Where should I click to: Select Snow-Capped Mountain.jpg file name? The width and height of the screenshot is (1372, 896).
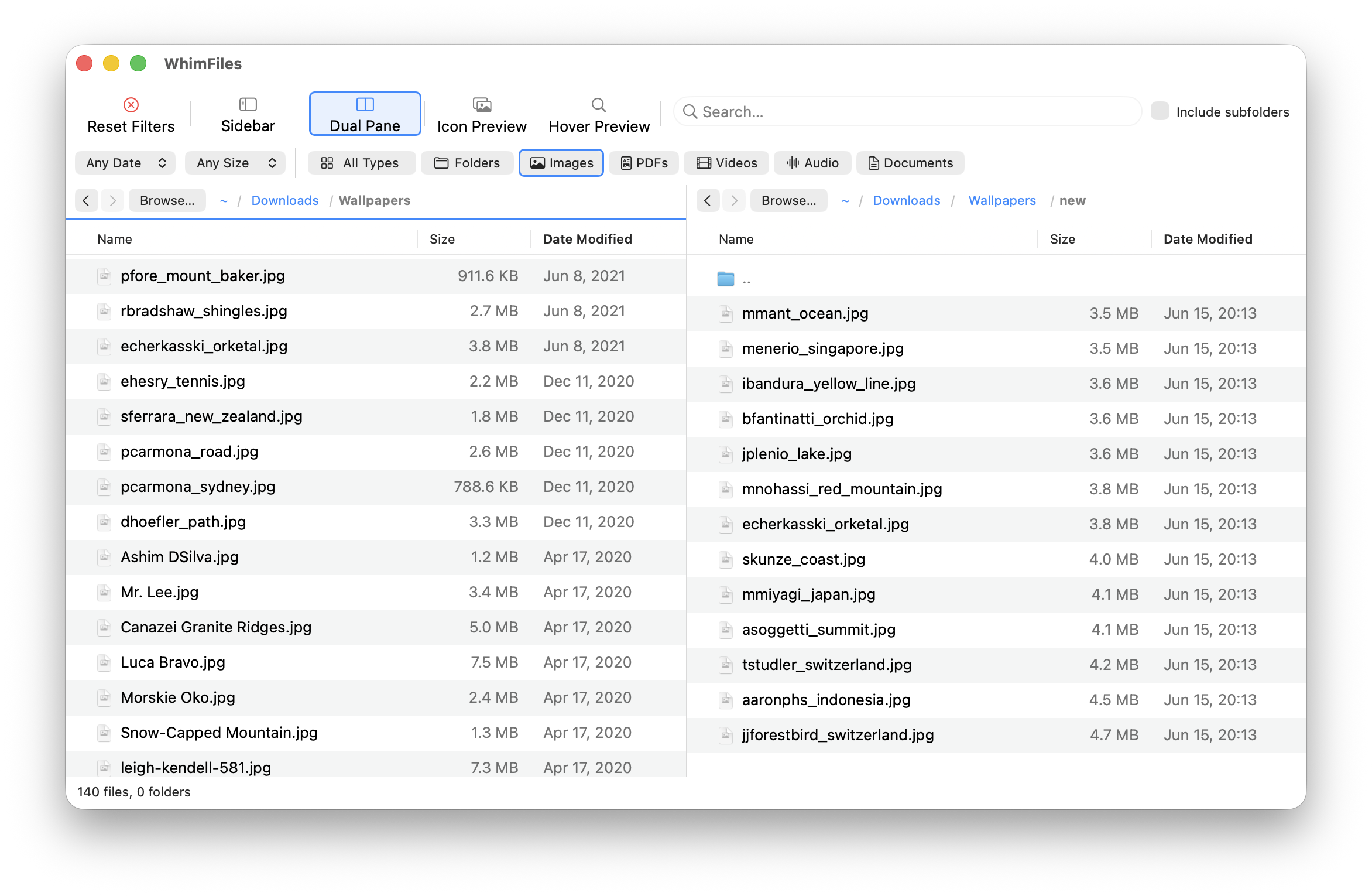coord(219,733)
